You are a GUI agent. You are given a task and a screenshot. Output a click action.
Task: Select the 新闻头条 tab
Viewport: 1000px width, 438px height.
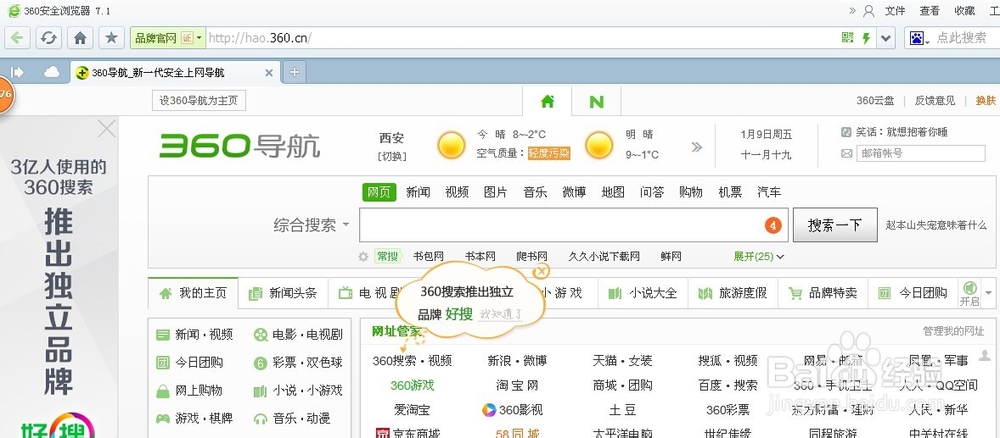(x=284, y=293)
